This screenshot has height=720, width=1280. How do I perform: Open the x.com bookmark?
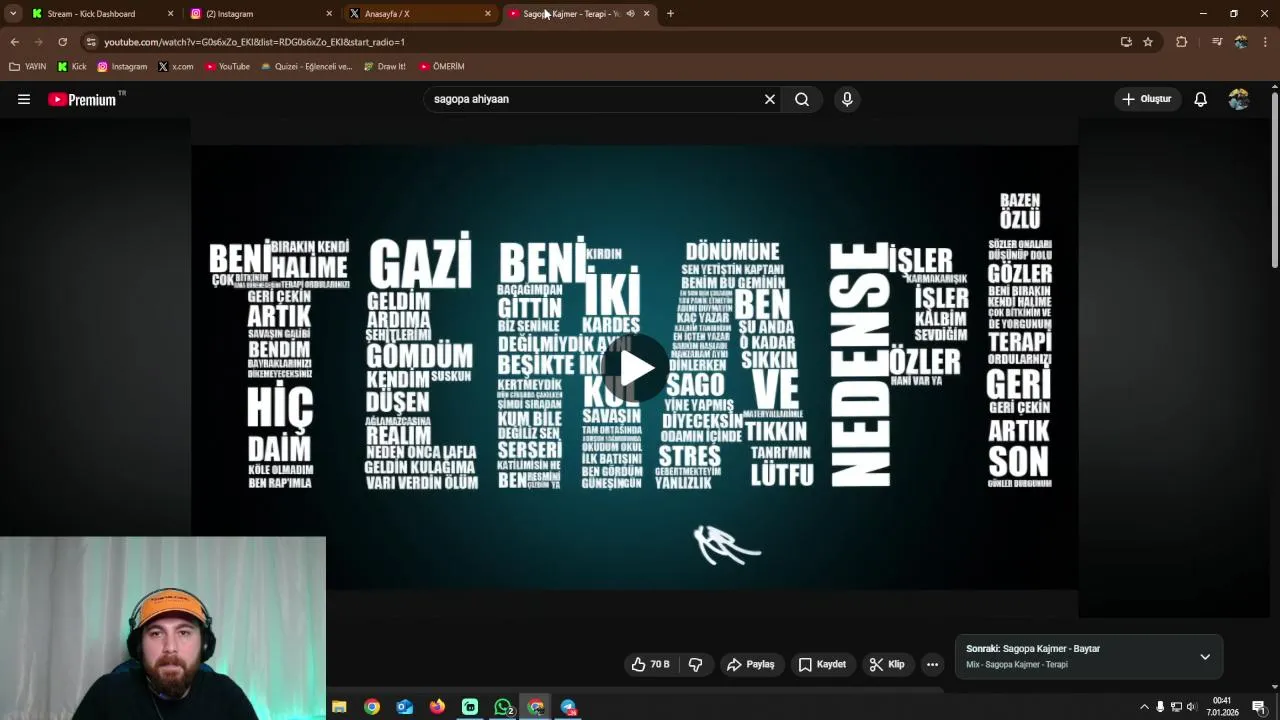click(176, 67)
